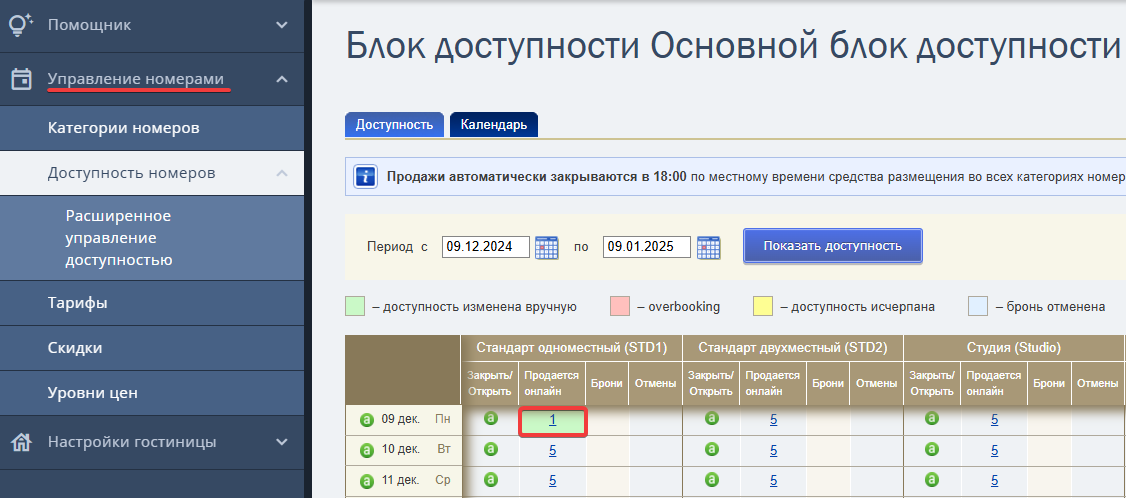Open Уровни цен in the sidebar
Viewport: 1126px width, 498px height.
[152, 393]
